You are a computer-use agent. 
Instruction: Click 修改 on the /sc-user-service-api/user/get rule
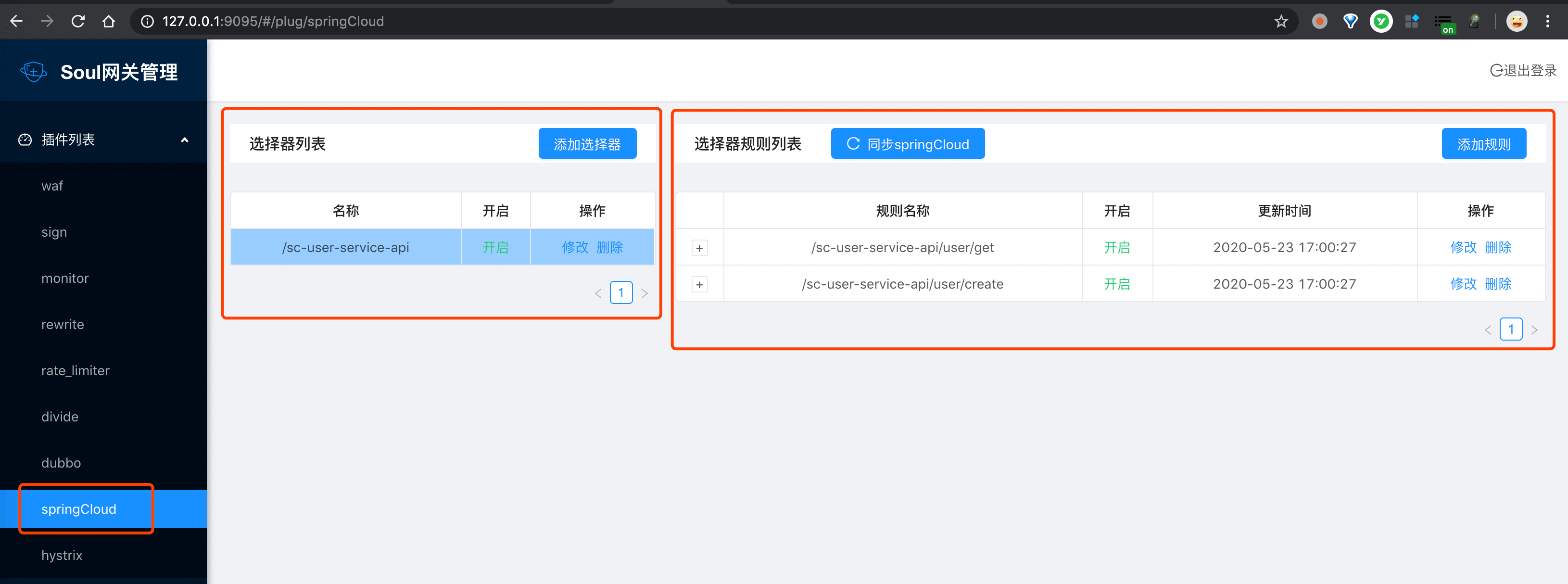point(1463,247)
